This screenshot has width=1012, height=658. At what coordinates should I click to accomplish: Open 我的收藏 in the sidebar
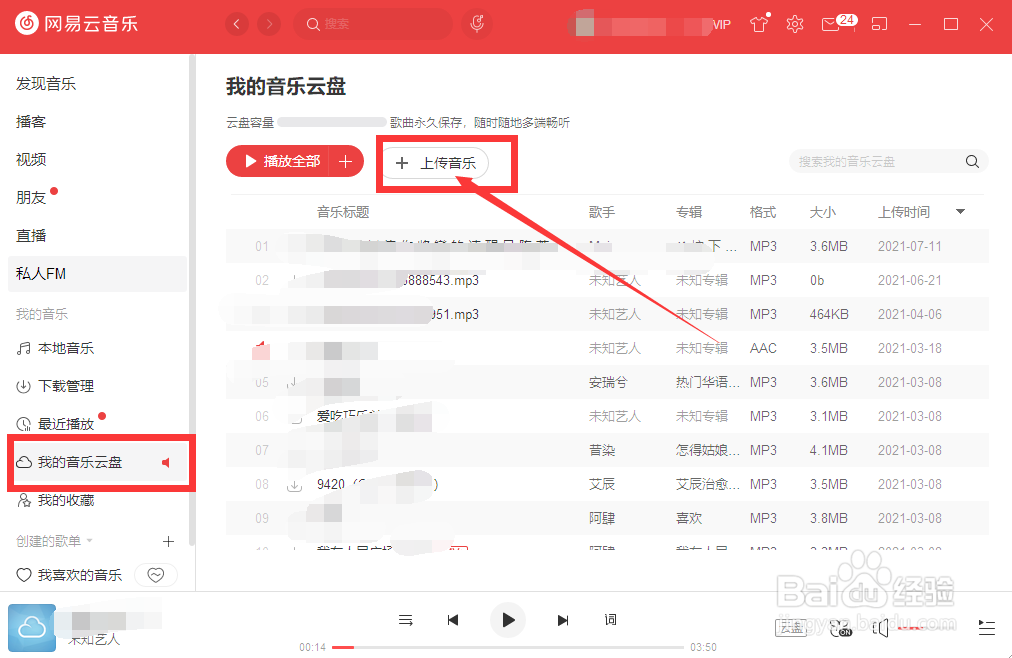(x=56, y=500)
